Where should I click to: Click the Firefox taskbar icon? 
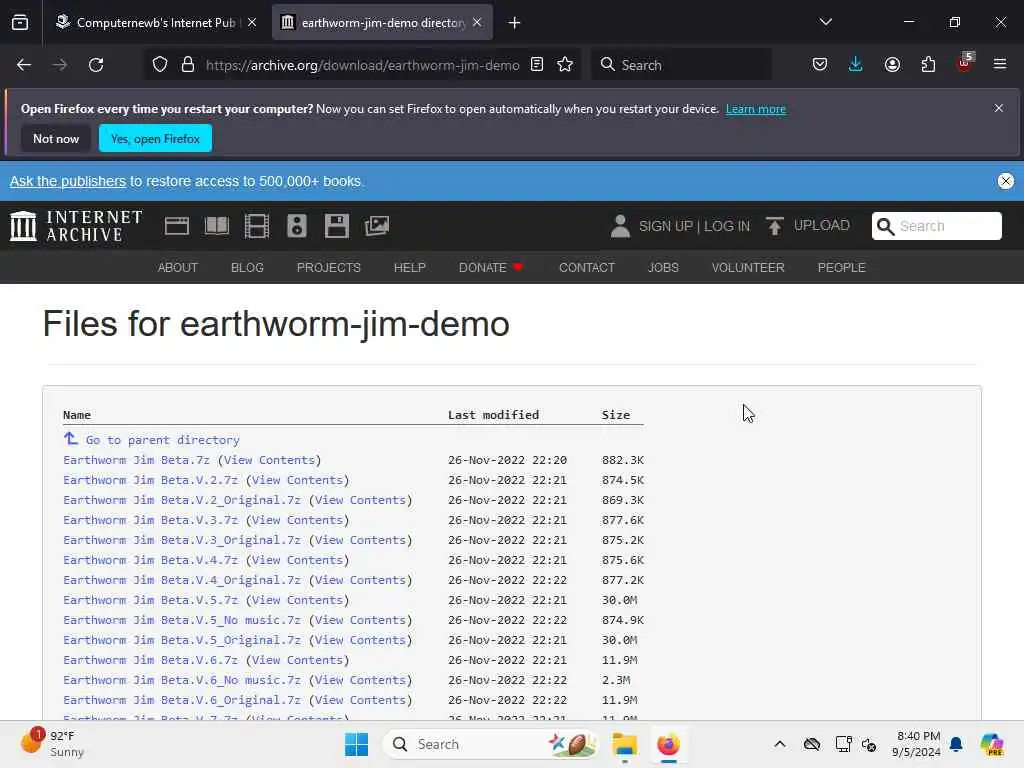[x=669, y=744]
